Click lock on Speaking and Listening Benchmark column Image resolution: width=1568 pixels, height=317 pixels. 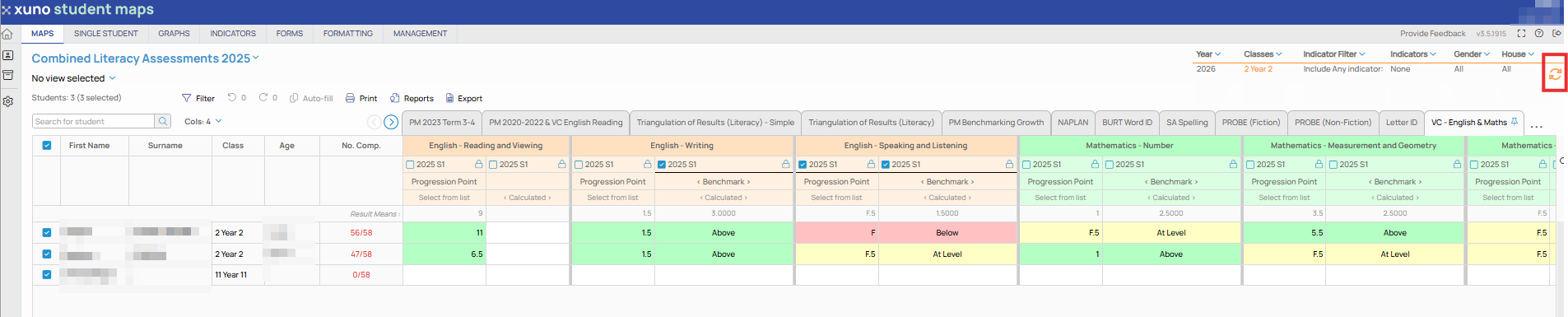click(x=1009, y=165)
